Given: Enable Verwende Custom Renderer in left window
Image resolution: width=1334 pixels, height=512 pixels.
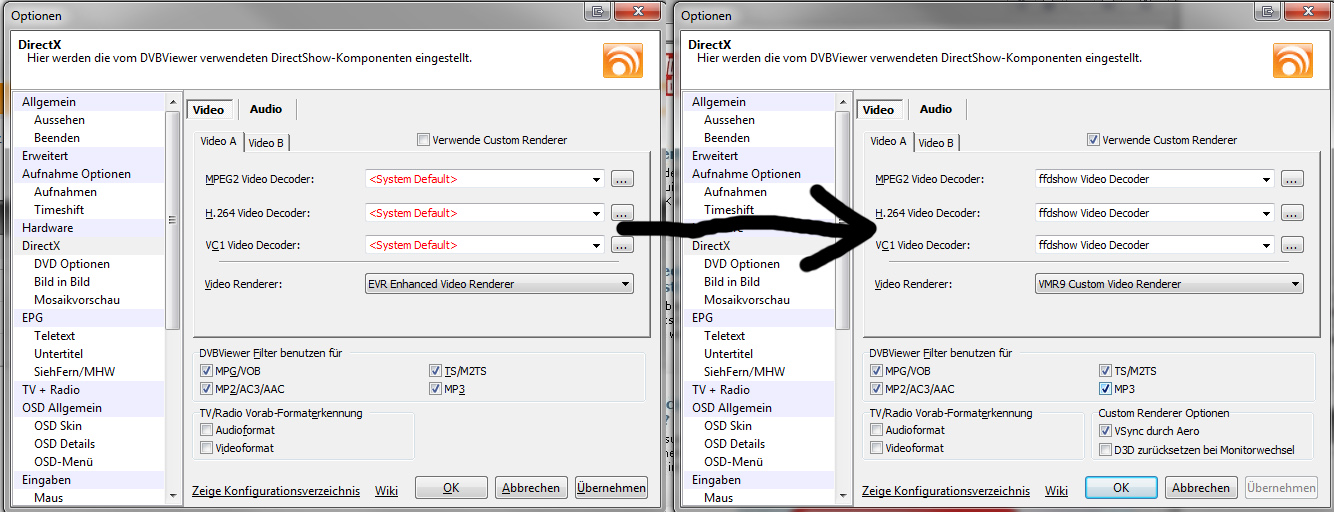Looking at the screenshot, I should [423, 140].
